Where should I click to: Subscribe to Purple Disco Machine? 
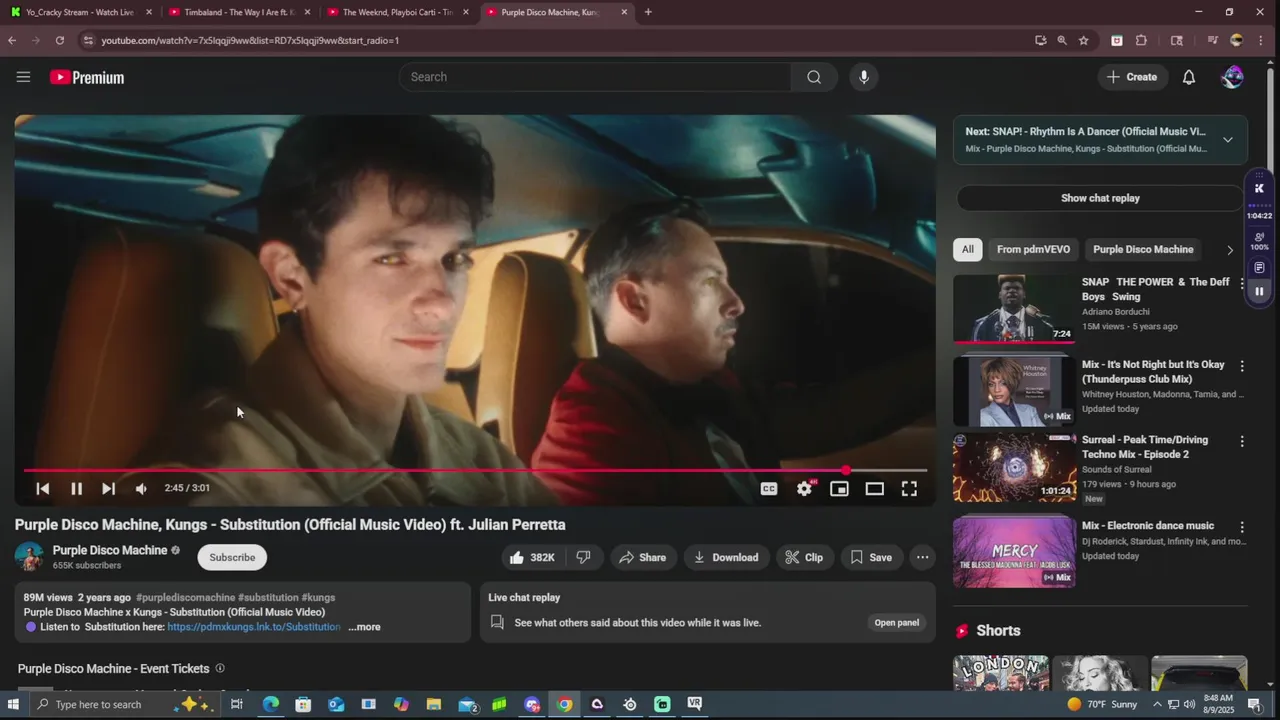point(232,557)
